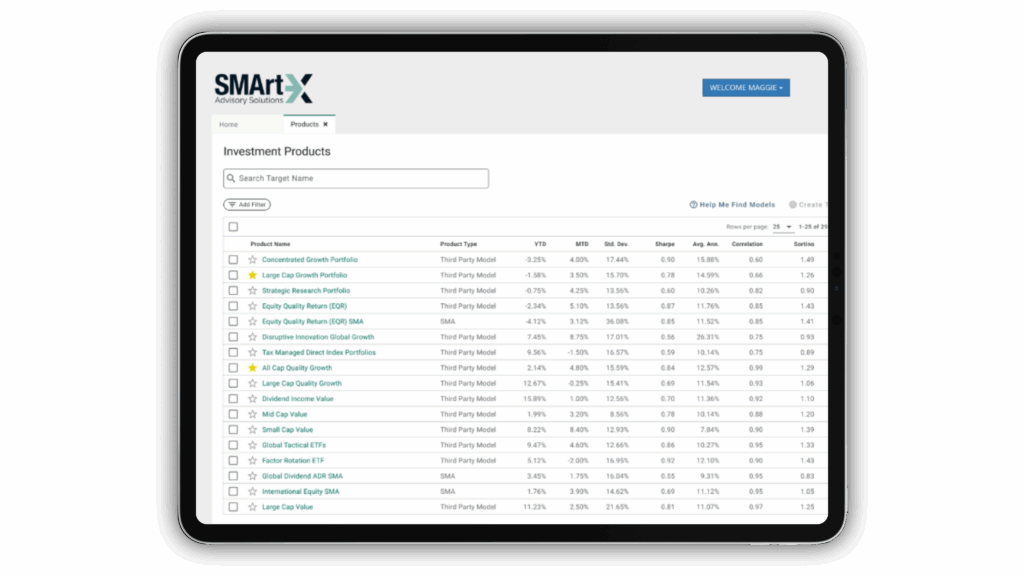Star the Dividend Income Value product

click(253, 398)
